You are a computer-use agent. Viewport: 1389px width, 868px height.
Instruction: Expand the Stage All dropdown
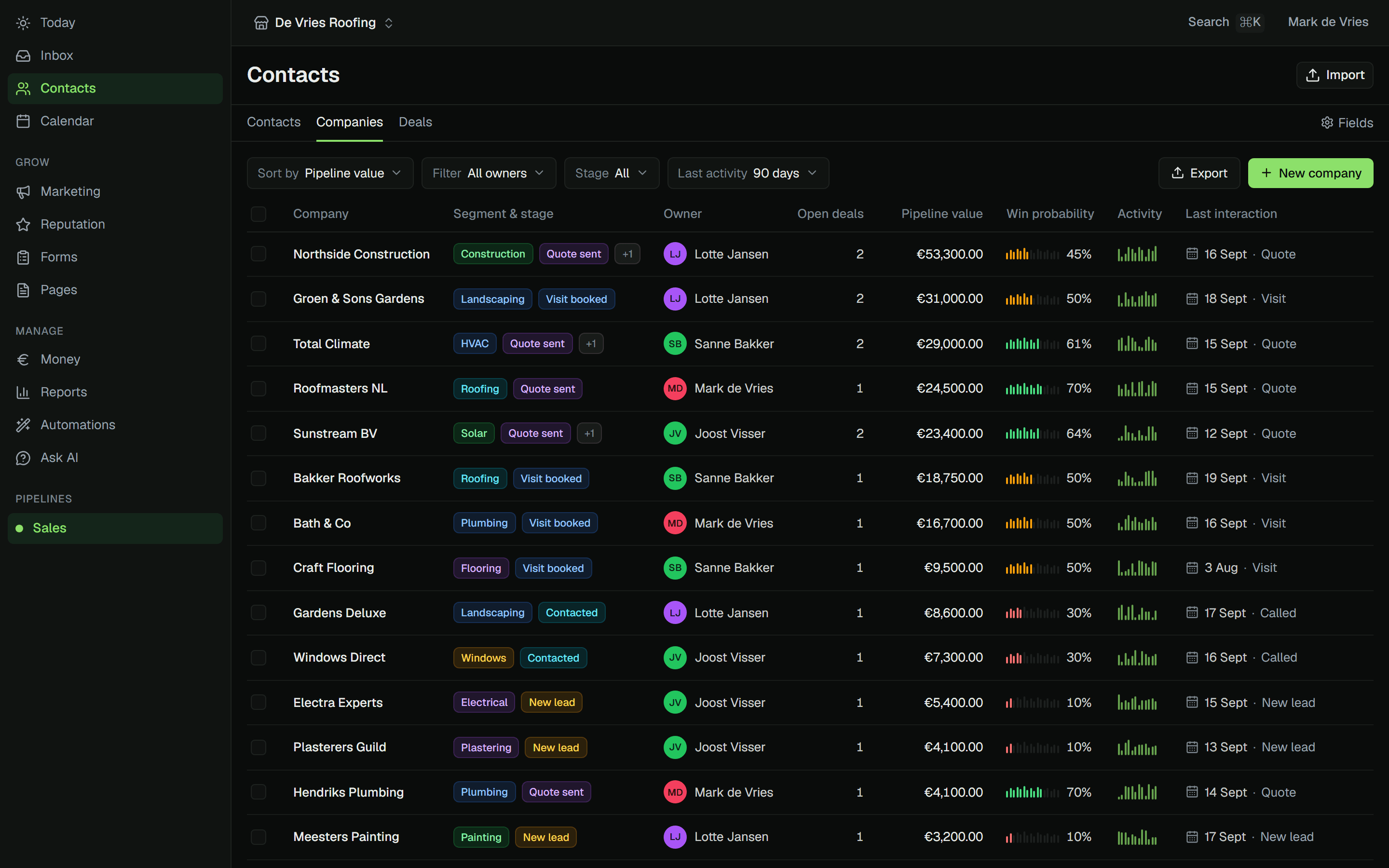[x=611, y=174]
